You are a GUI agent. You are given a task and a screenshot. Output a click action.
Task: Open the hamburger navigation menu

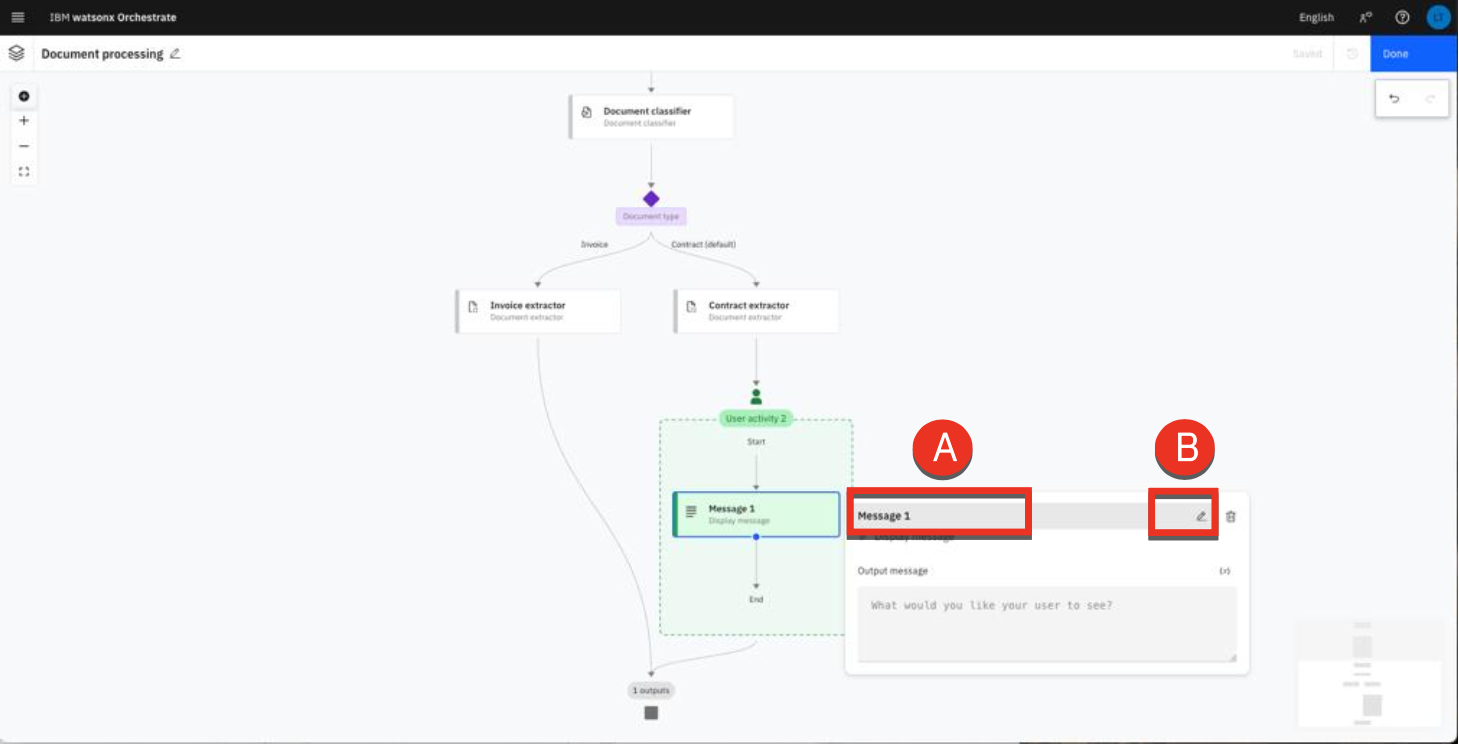pyautogui.click(x=17, y=17)
